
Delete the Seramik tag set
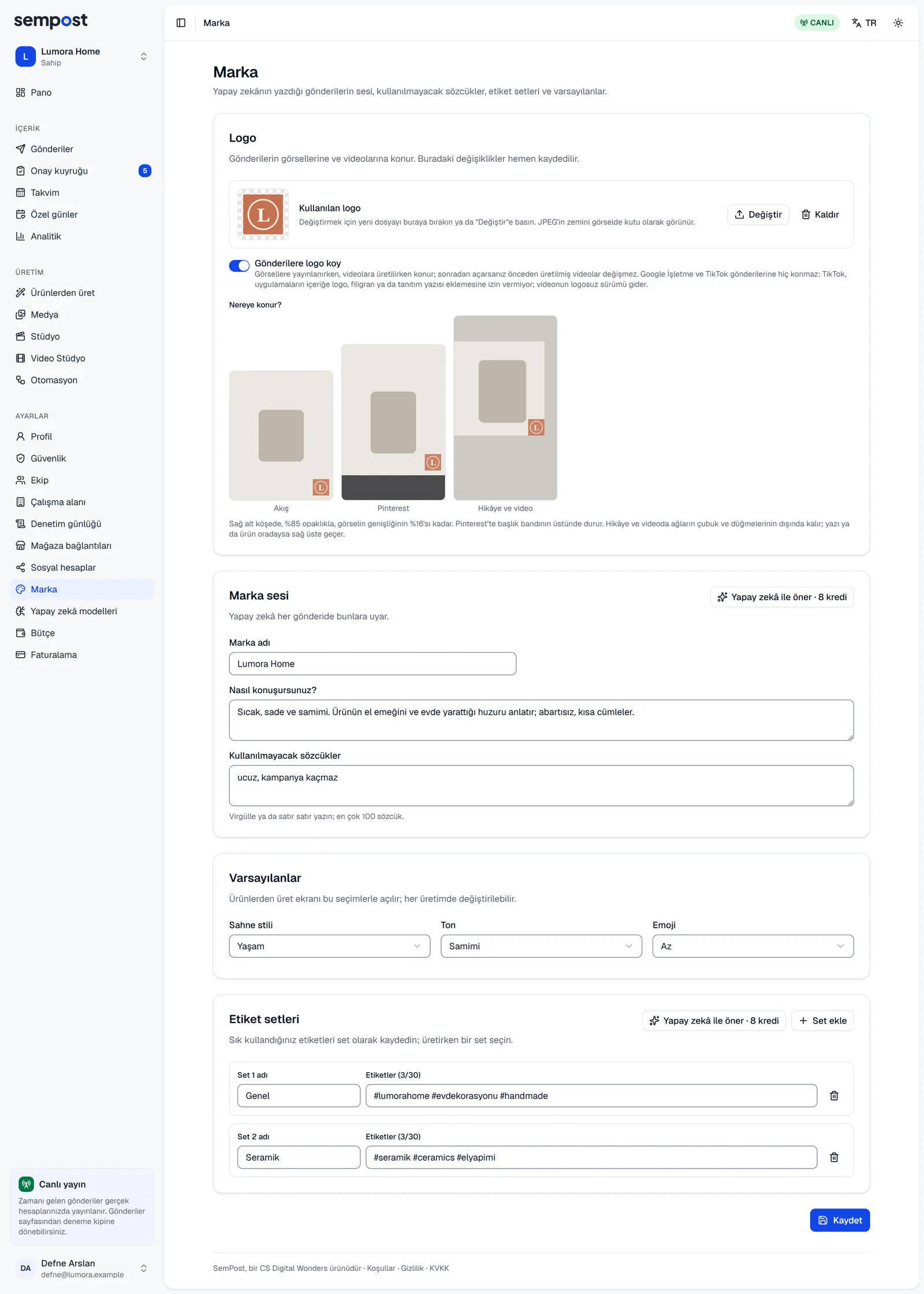click(x=834, y=1157)
